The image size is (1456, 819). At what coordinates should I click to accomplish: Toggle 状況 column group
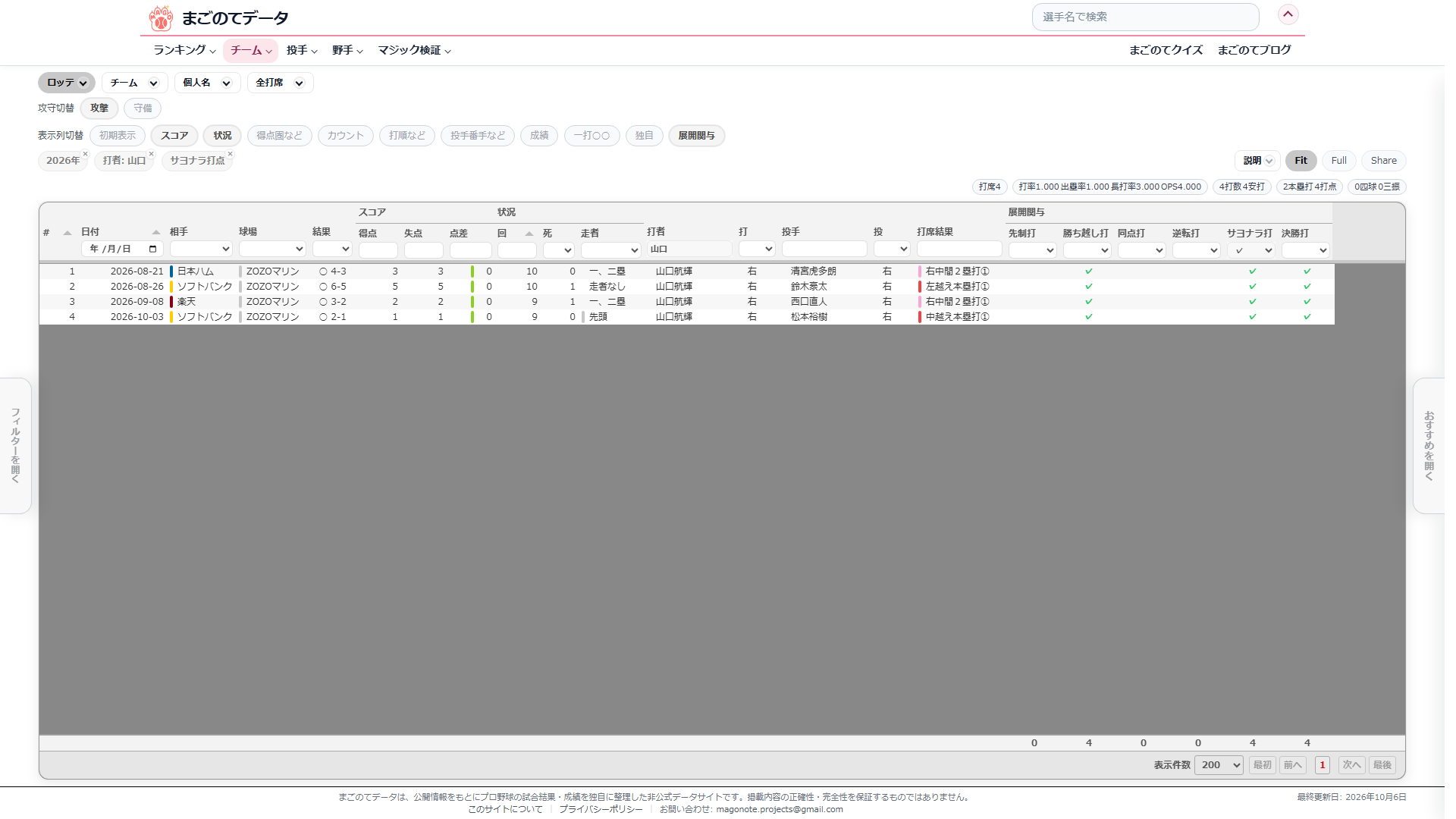coord(222,136)
